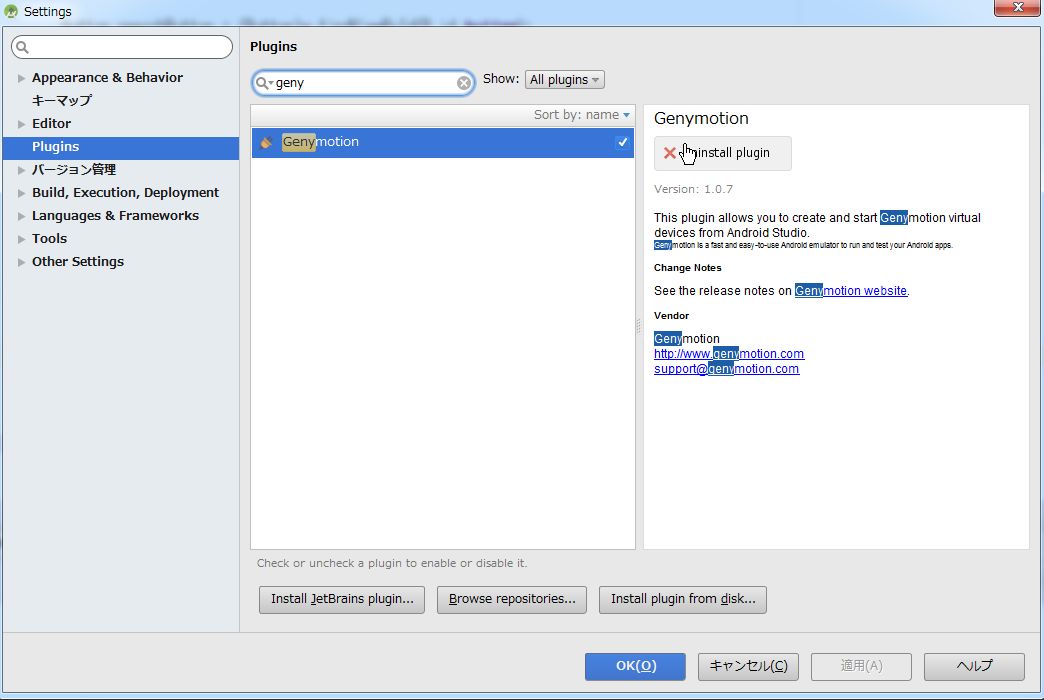1044x700 pixels.
Task: Select キーマップ in settings tree
Action: point(62,100)
